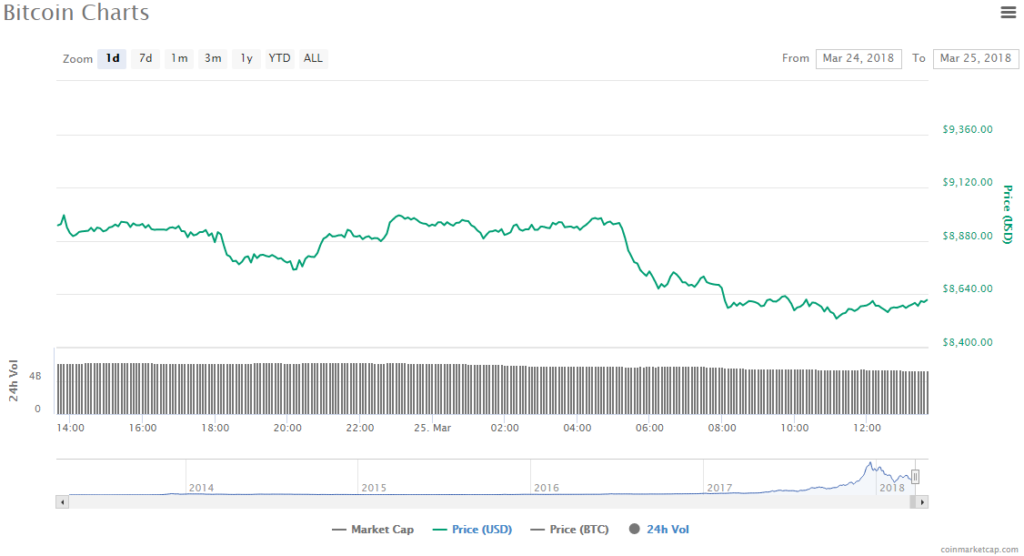Click the navigator range handle near 2018
This screenshot has height=556, width=1024.
click(x=914, y=477)
